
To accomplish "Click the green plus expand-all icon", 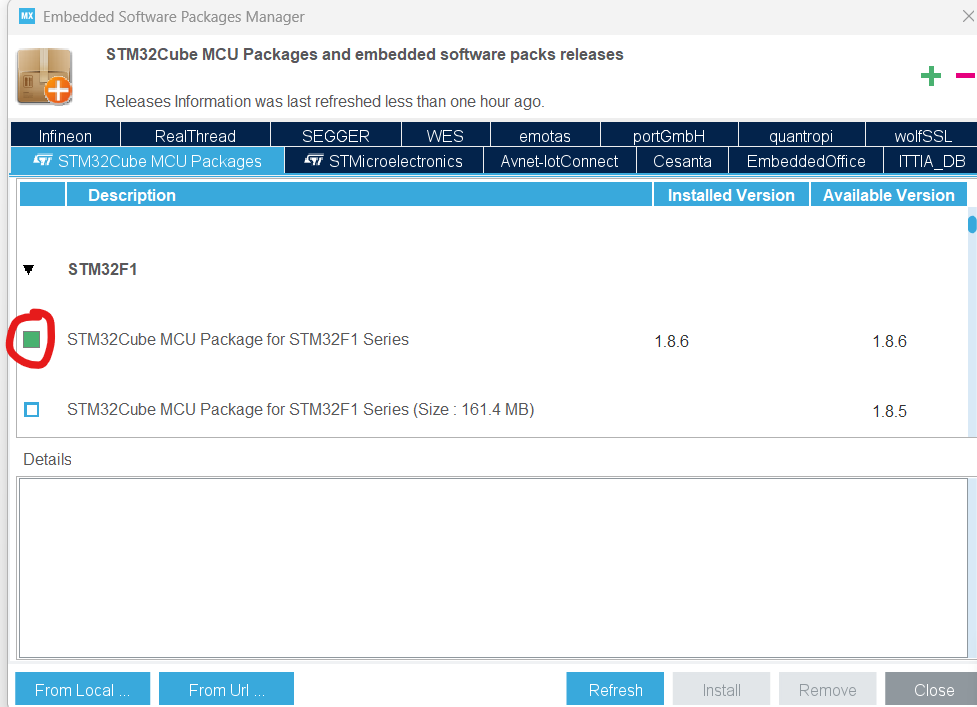I will 930,76.
